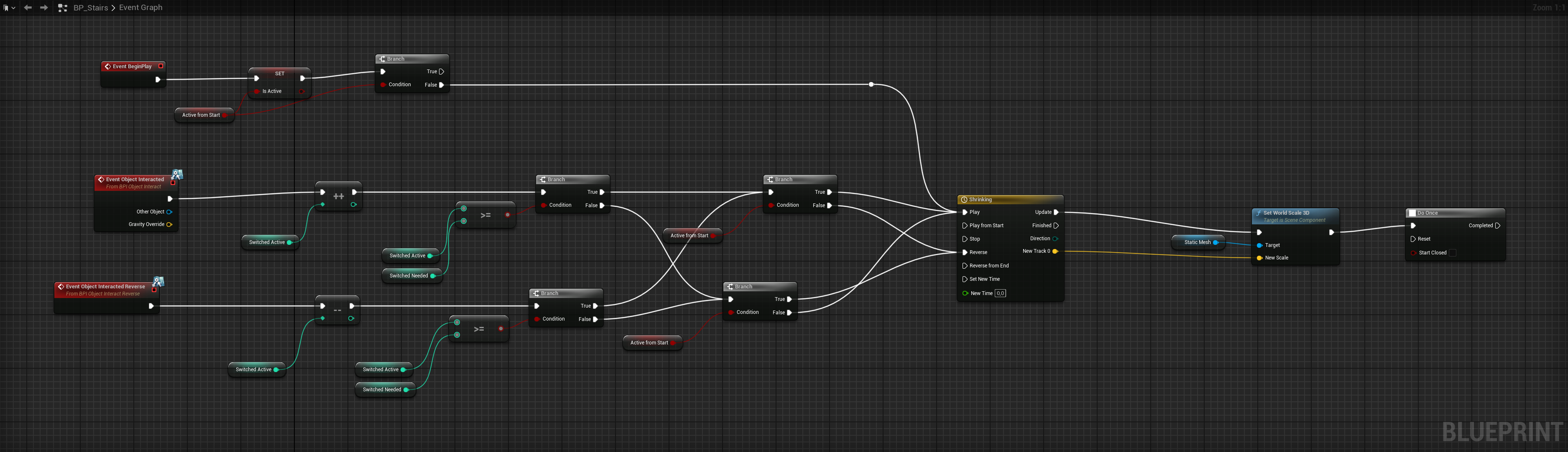1568x452 pixels.
Task: Click the Set World Scale 3D function icon
Action: pos(1258,213)
